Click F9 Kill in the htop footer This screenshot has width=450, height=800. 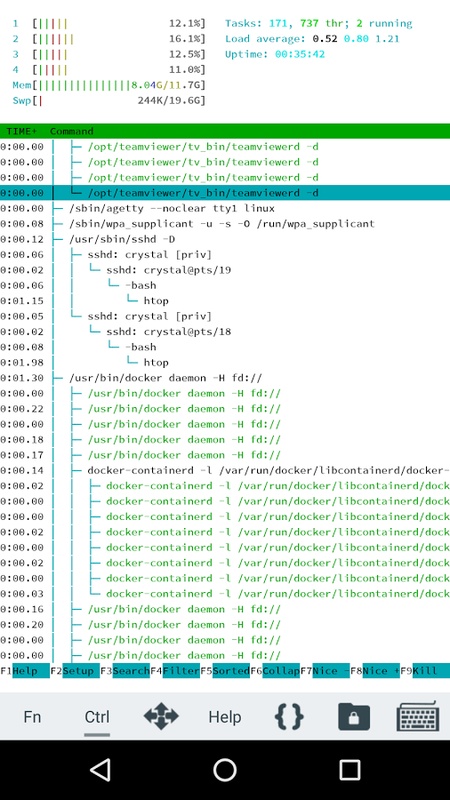(424, 670)
